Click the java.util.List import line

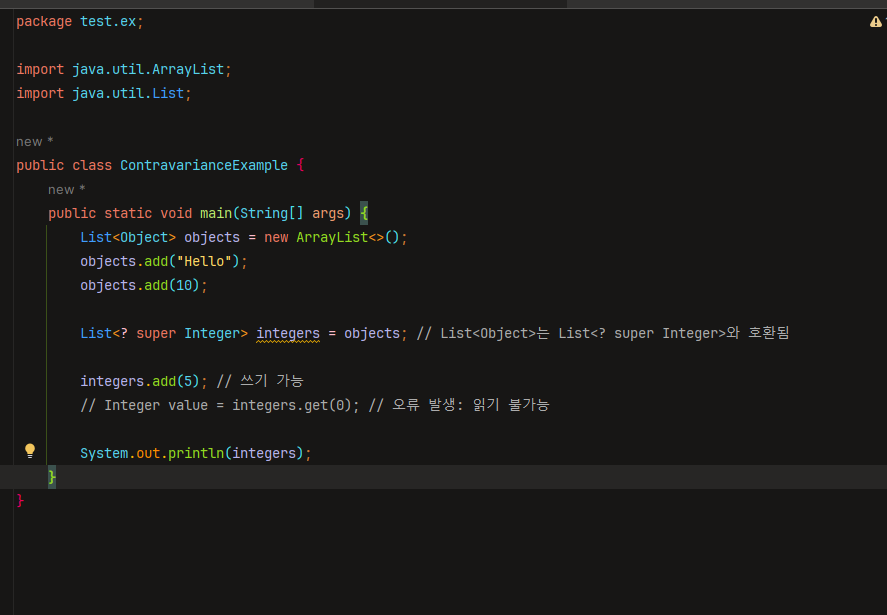104,93
